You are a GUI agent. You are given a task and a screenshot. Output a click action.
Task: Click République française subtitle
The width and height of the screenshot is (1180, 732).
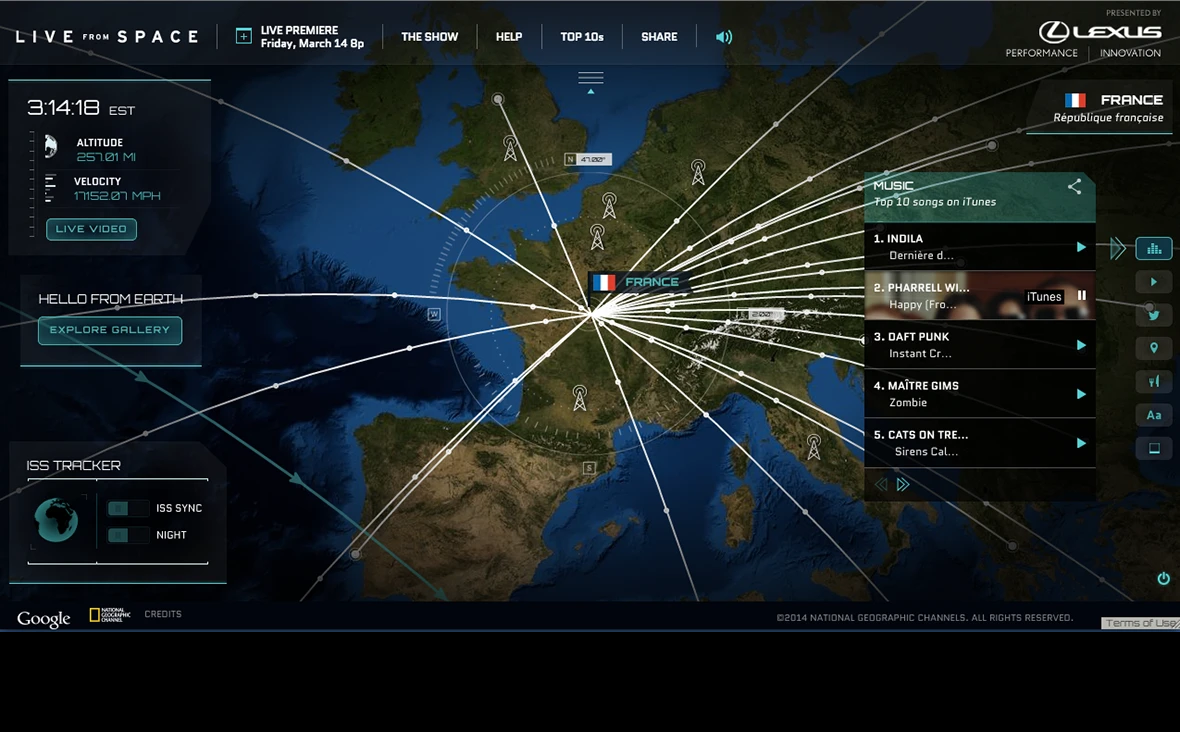pos(1108,117)
